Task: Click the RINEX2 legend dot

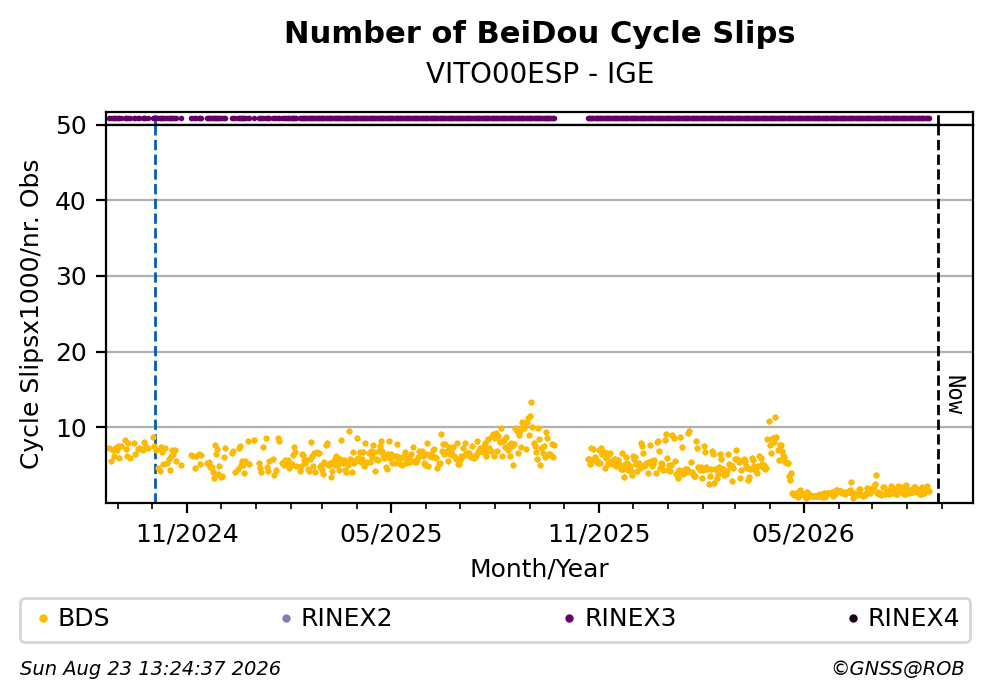Action: click(286, 619)
